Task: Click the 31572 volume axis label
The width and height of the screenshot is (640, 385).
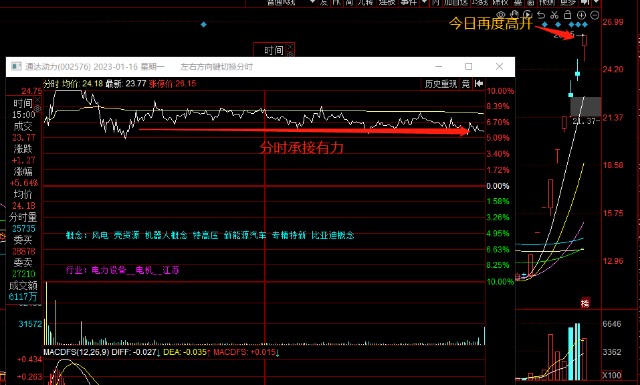Action: [30, 324]
